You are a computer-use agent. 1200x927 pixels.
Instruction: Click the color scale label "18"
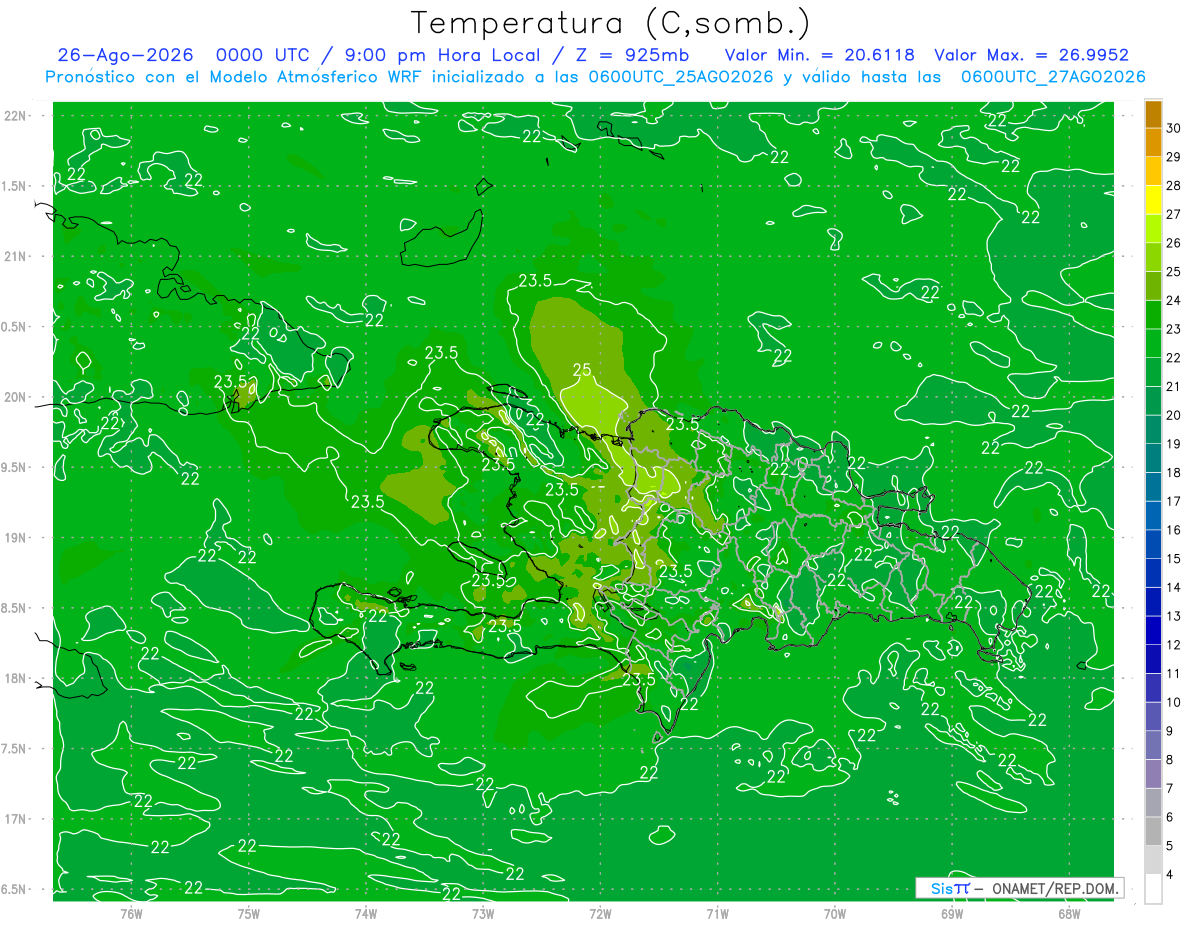pyautogui.click(x=1174, y=472)
